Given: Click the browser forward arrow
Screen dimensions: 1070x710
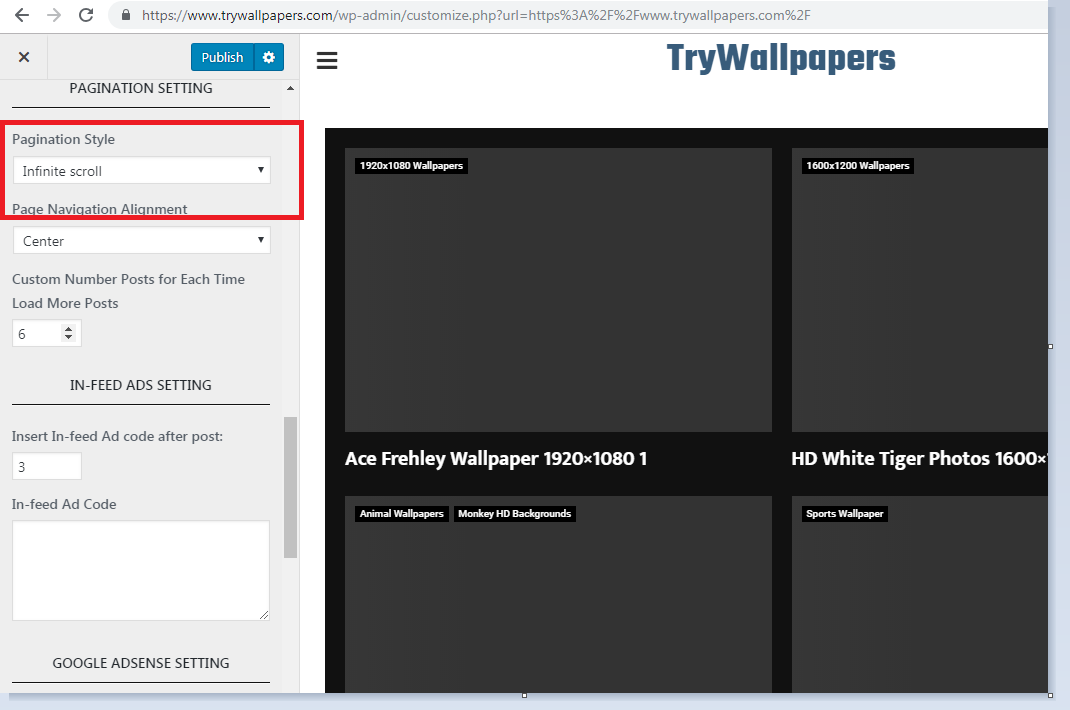Looking at the screenshot, I should [54, 15].
